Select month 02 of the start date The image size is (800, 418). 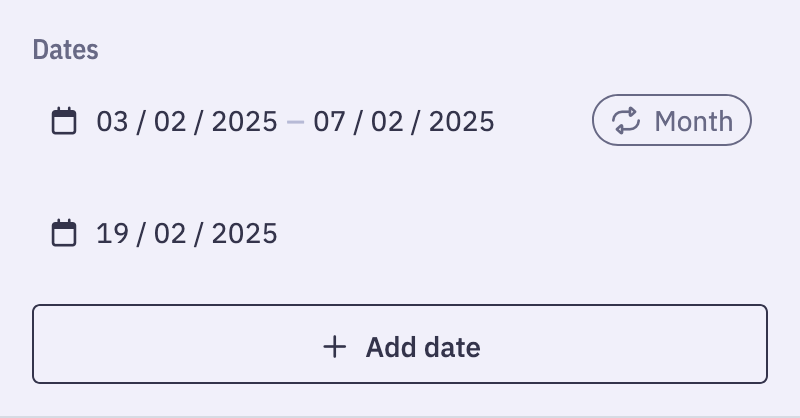coord(170,121)
